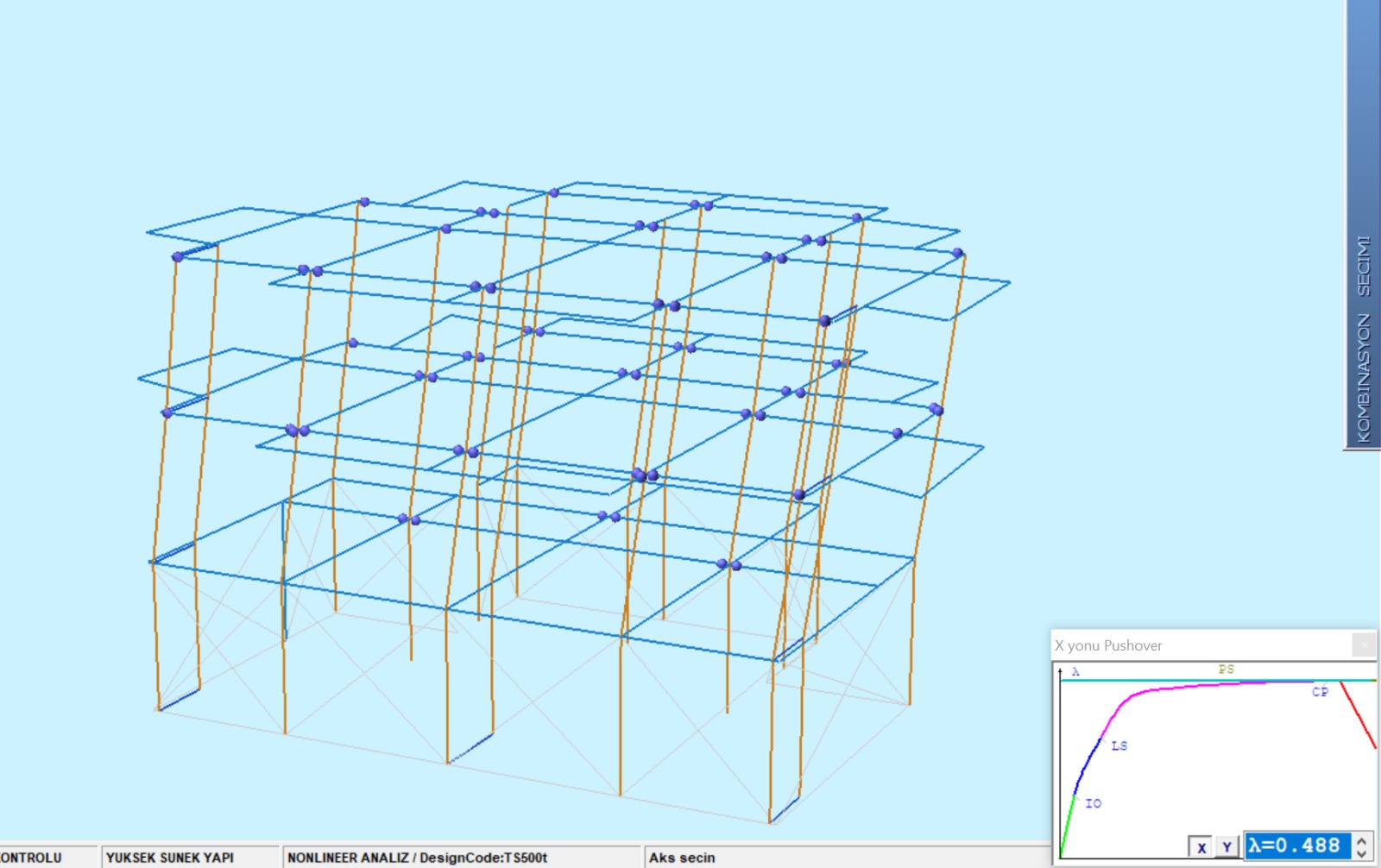This screenshot has width=1381, height=868.
Task: Switch pushover curve to Y direction
Action: point(1227,847)
